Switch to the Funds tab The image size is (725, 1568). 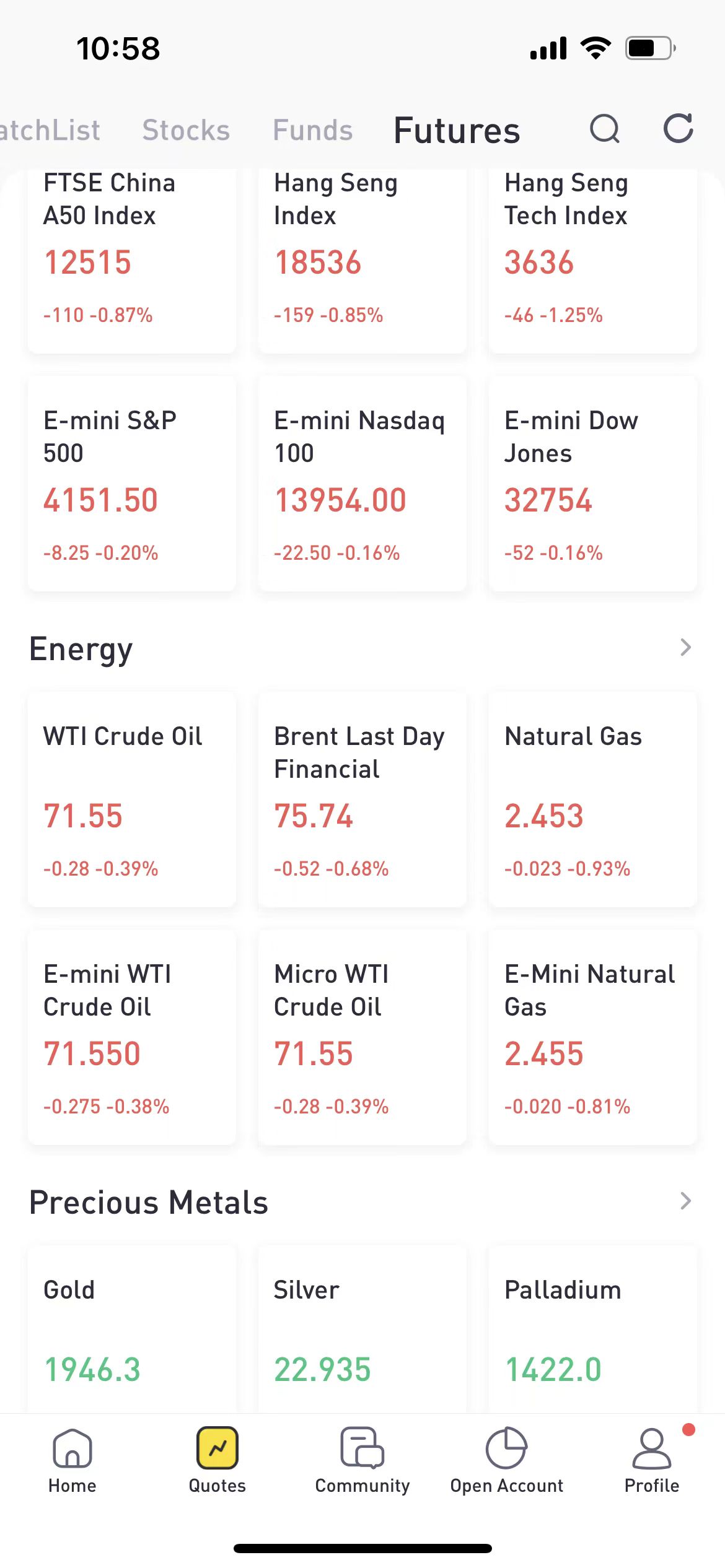pos(313,130)
